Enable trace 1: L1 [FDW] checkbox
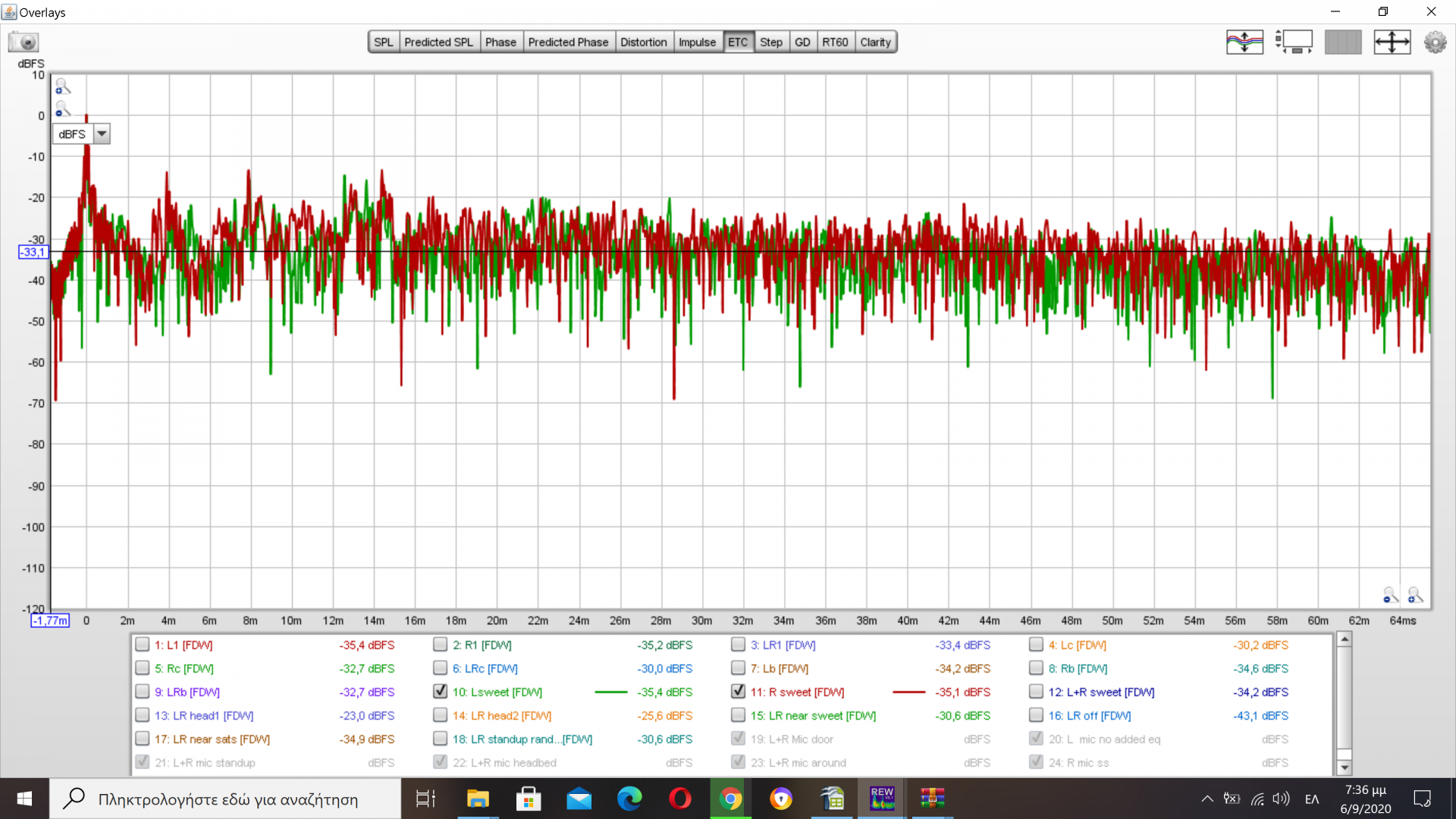The height and width of the screenshot is (819, 1456). tap(142, 645)
